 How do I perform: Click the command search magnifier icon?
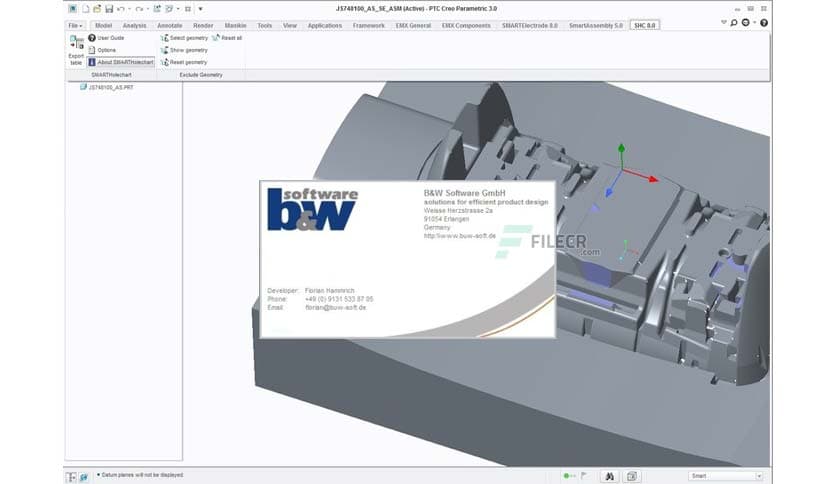click(734, 23)
